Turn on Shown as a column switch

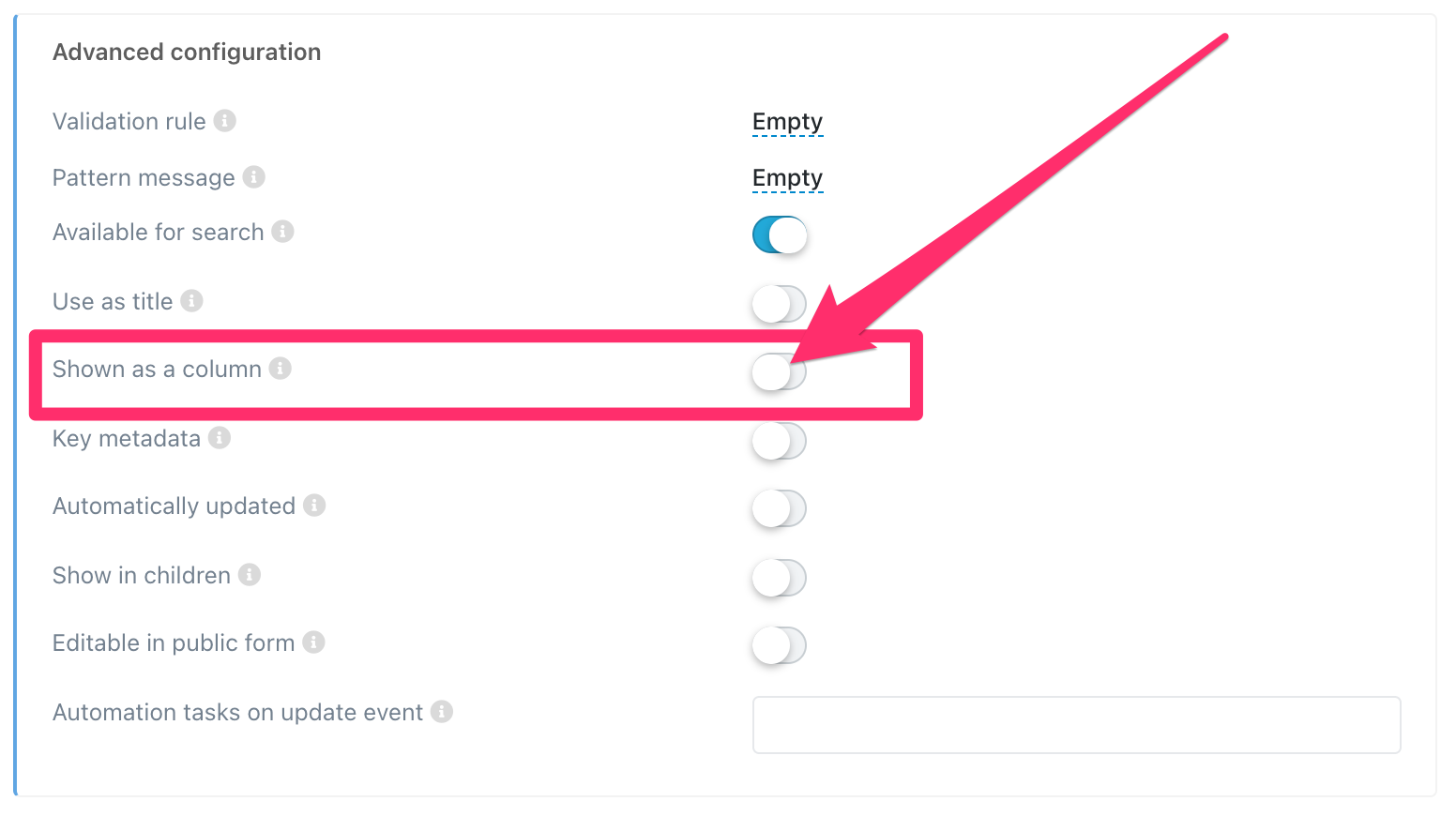click(780, 372)
